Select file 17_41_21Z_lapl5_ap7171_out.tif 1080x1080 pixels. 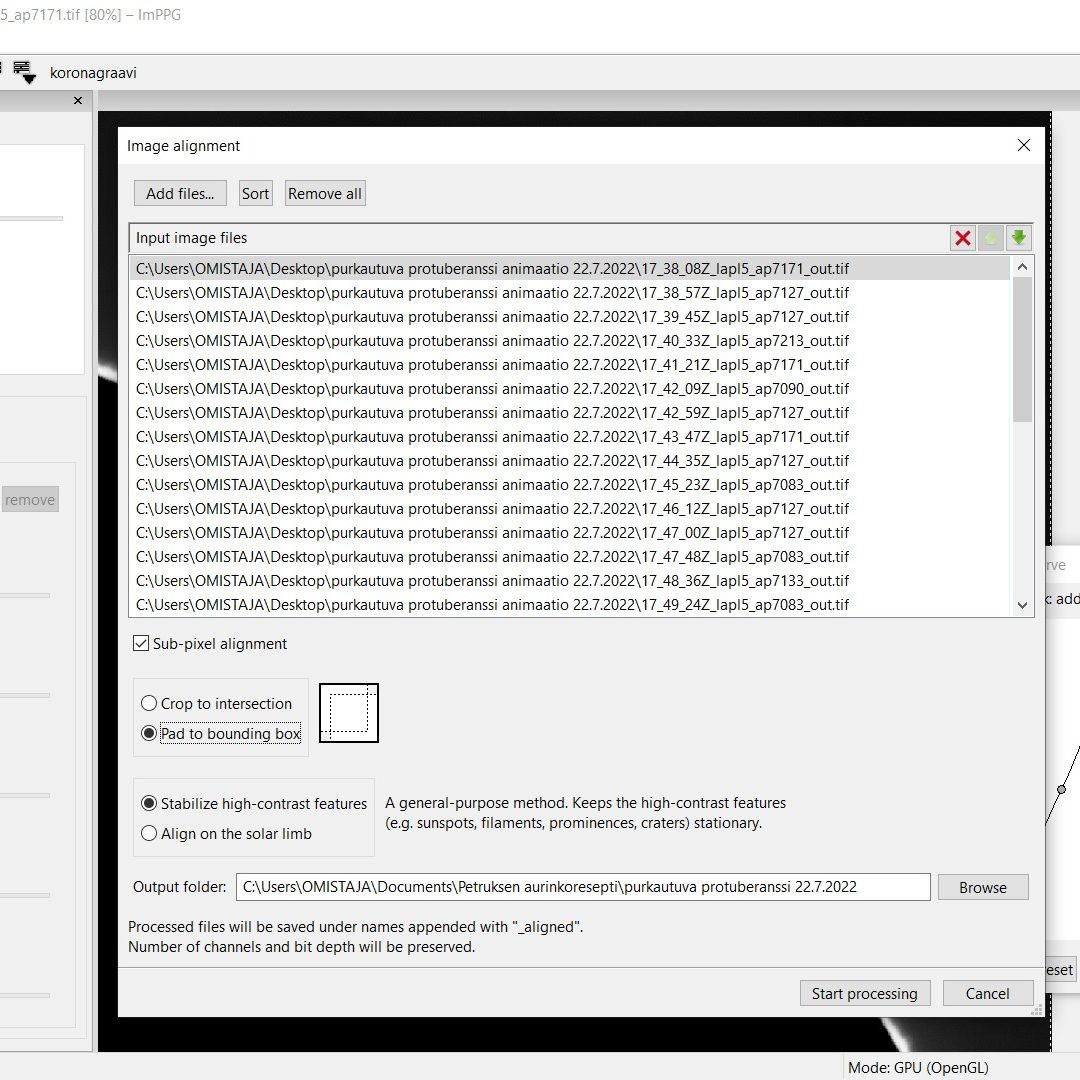click(x=569, y=365)
